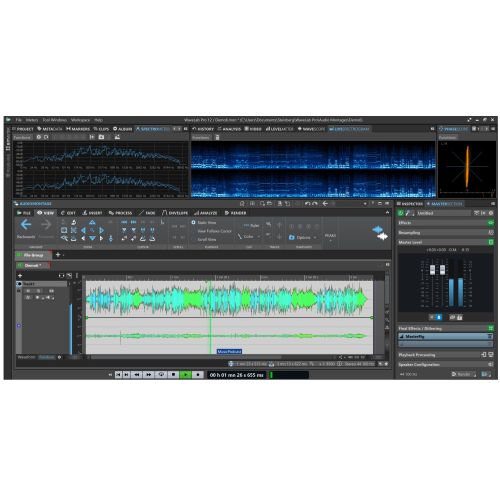This screenshot has width=500, height=500.
Task: Toggle the Master Level pane green indicator
Action: click(491, 242)
